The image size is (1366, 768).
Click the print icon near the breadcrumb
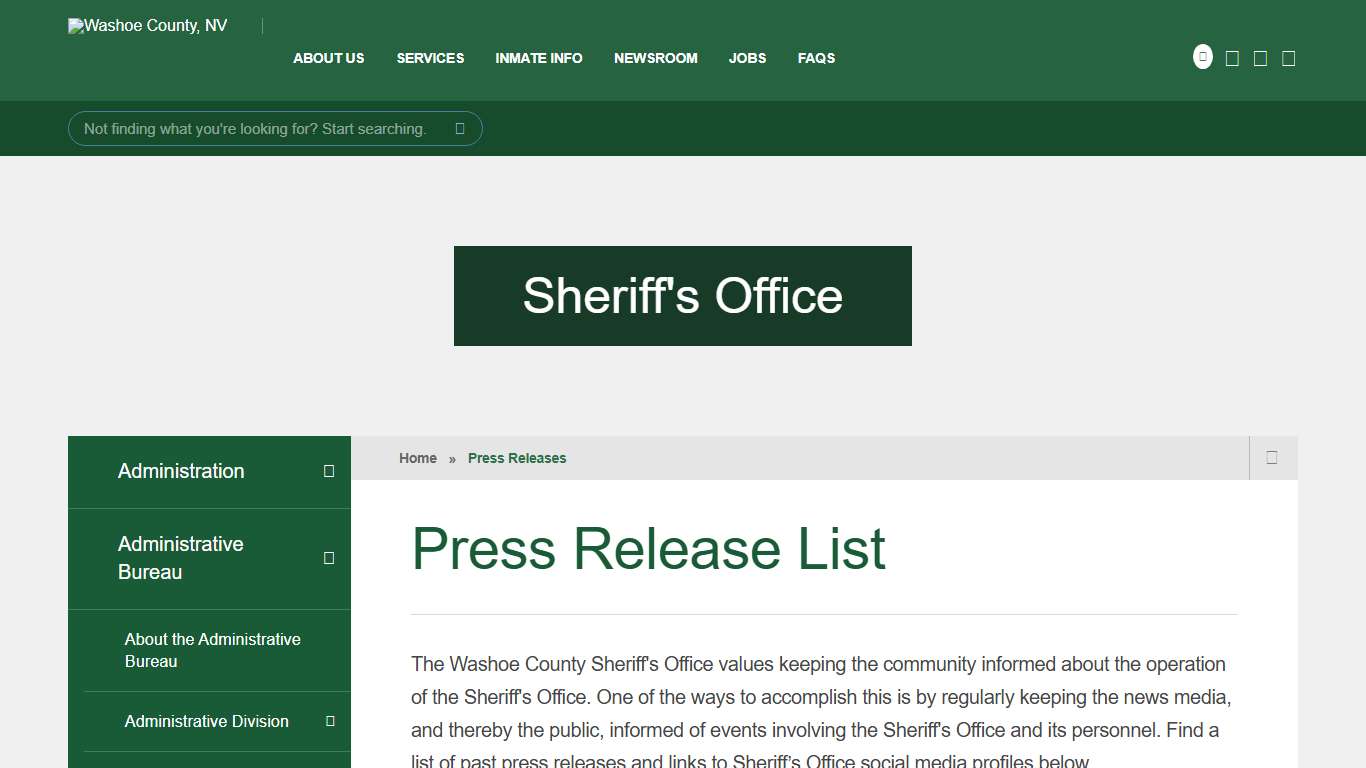coord(1272,457)
